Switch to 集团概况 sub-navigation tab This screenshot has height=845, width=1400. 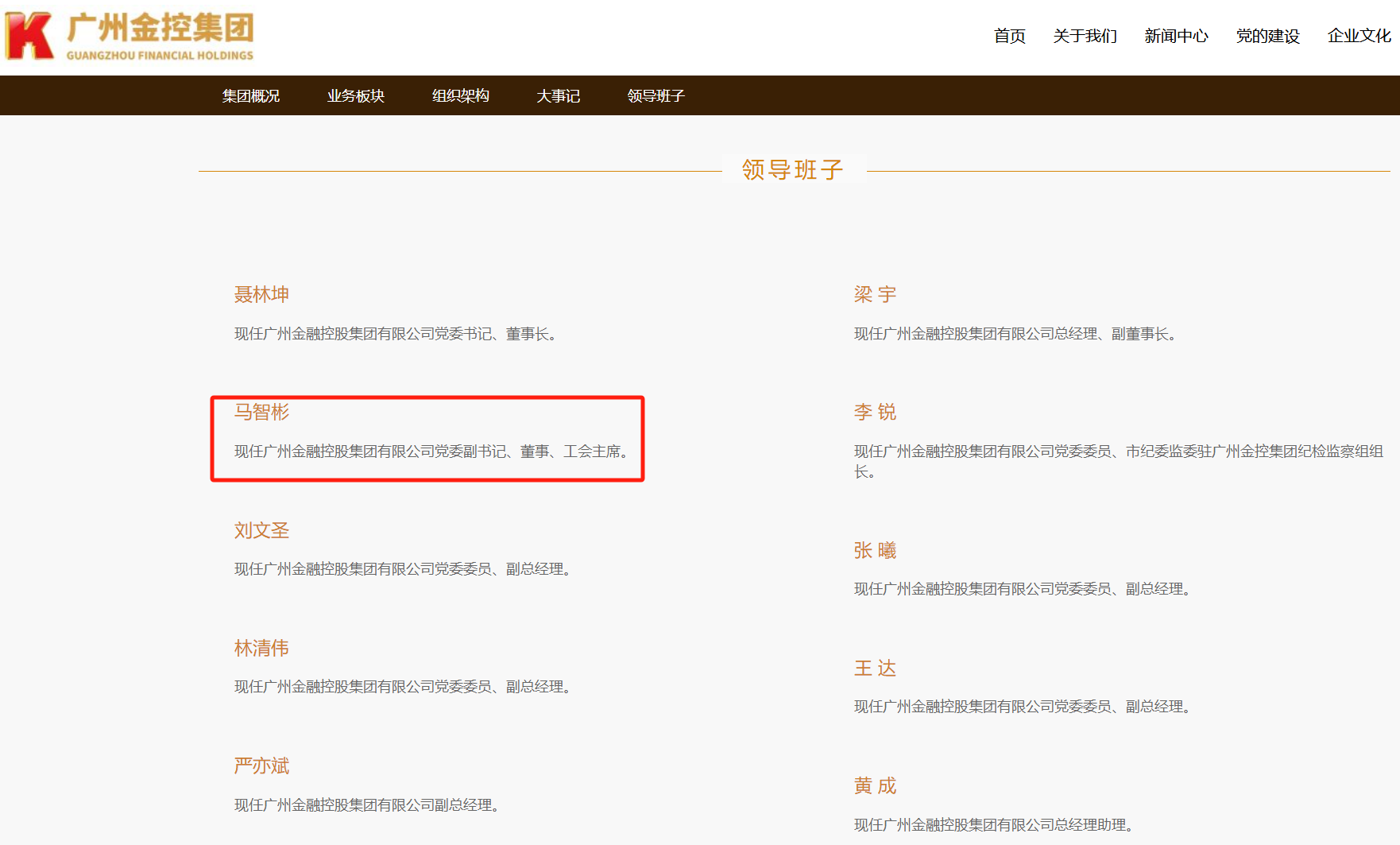click(251, 96)
